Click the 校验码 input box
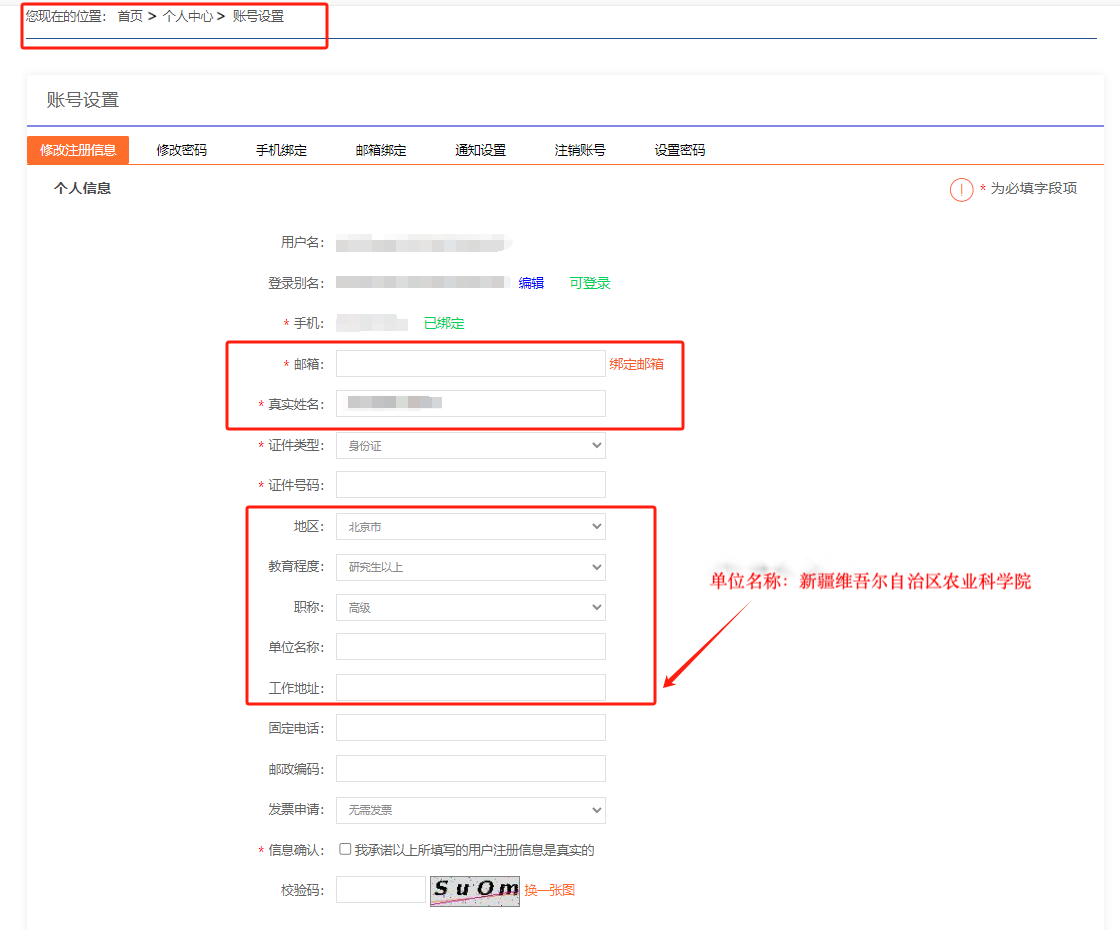This screenshot has width=1120, height=930. (x=381, y=890)
